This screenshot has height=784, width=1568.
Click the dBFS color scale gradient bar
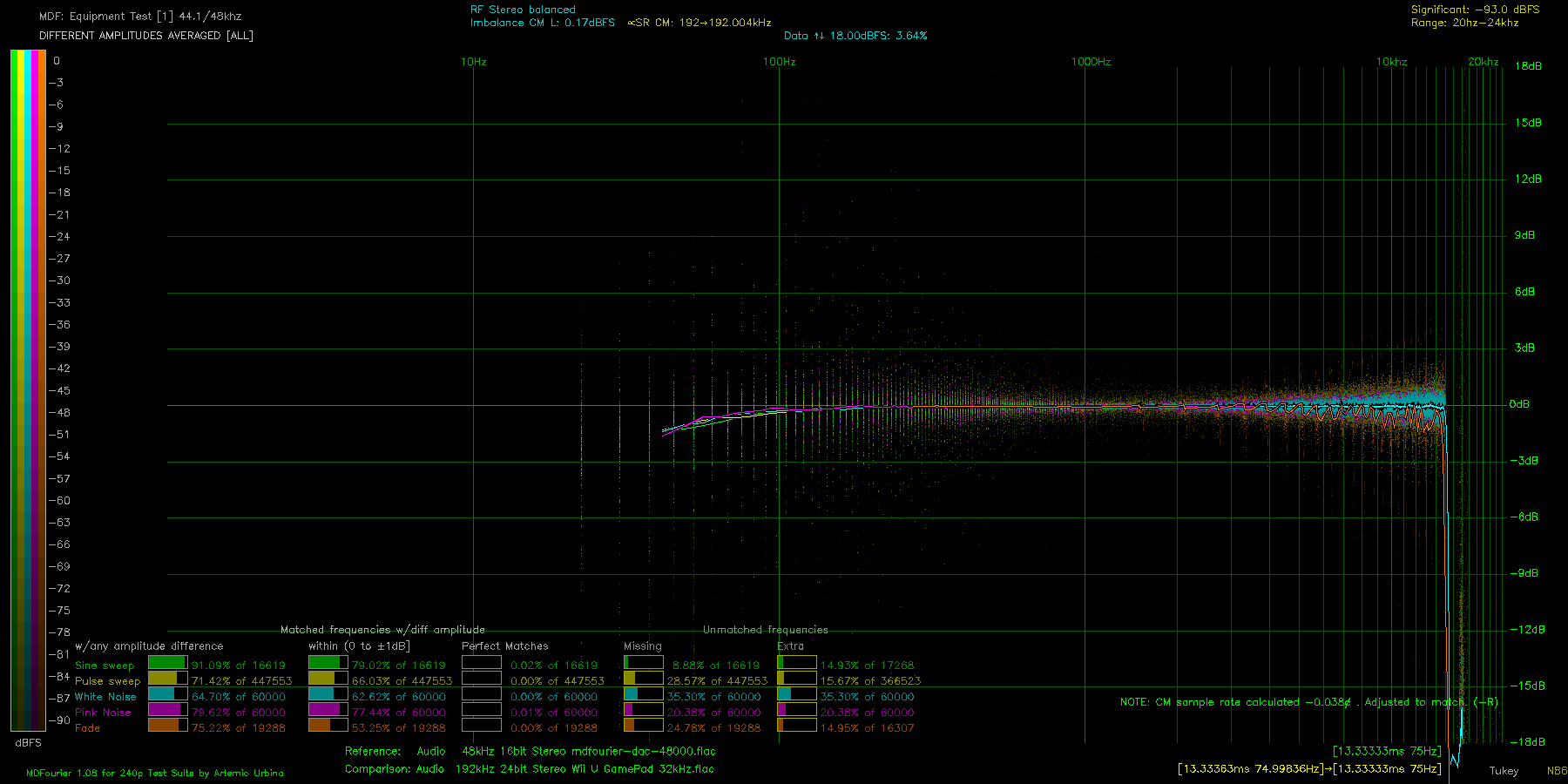(28, 390)
